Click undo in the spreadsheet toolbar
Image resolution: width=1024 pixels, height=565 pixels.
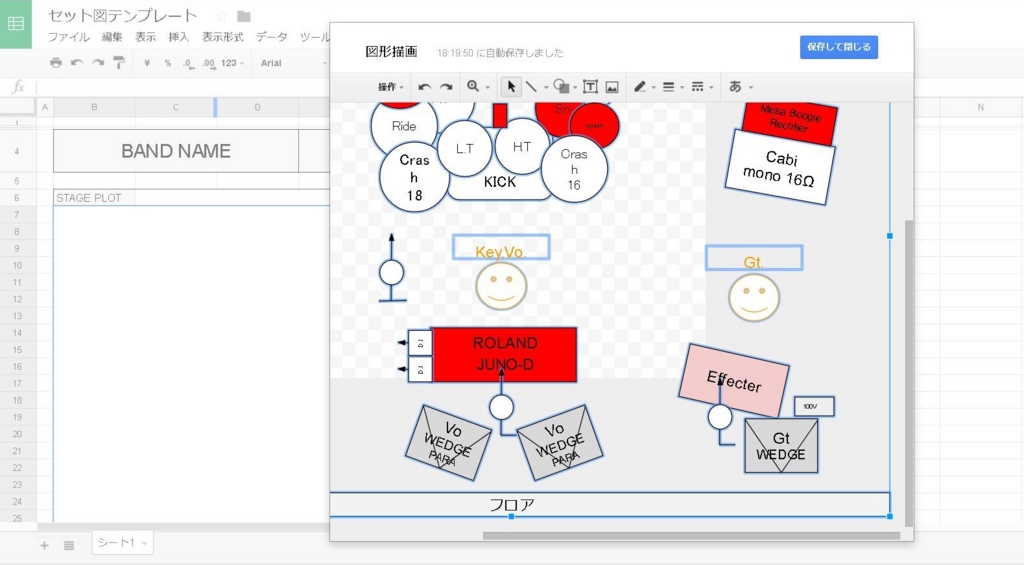(x=77, y=63)
